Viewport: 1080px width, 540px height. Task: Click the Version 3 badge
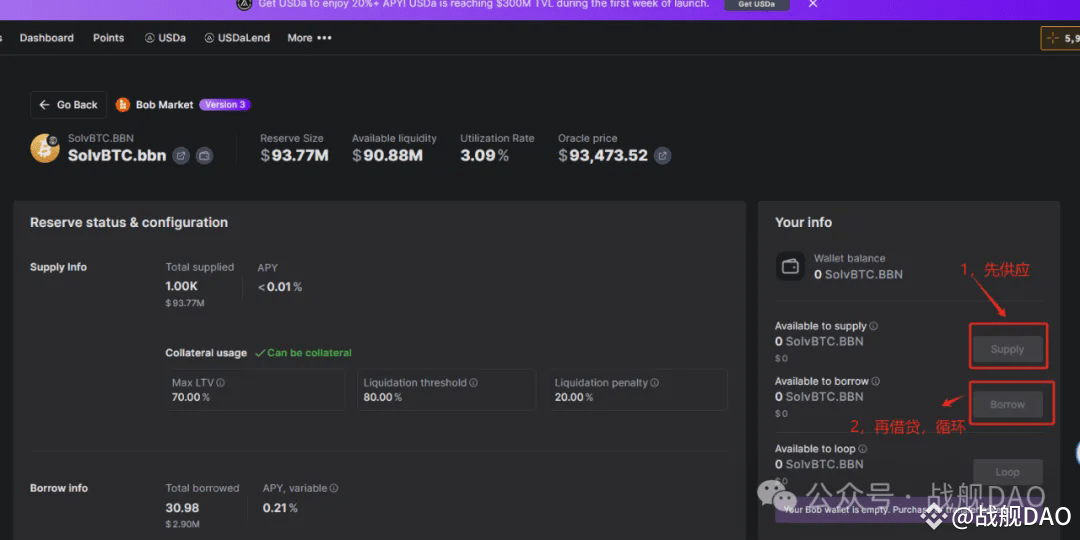click(225, 105)
